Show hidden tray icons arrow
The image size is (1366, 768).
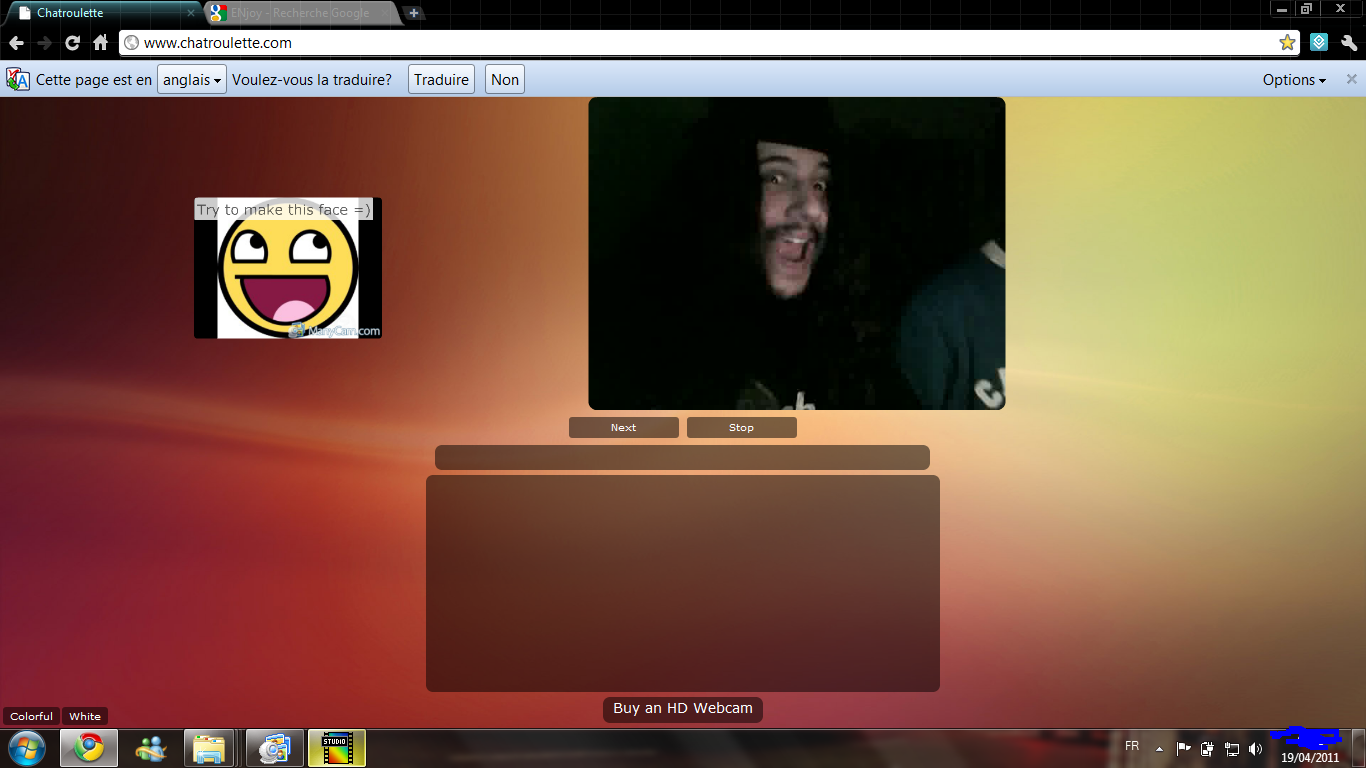tap(1159, 748)
